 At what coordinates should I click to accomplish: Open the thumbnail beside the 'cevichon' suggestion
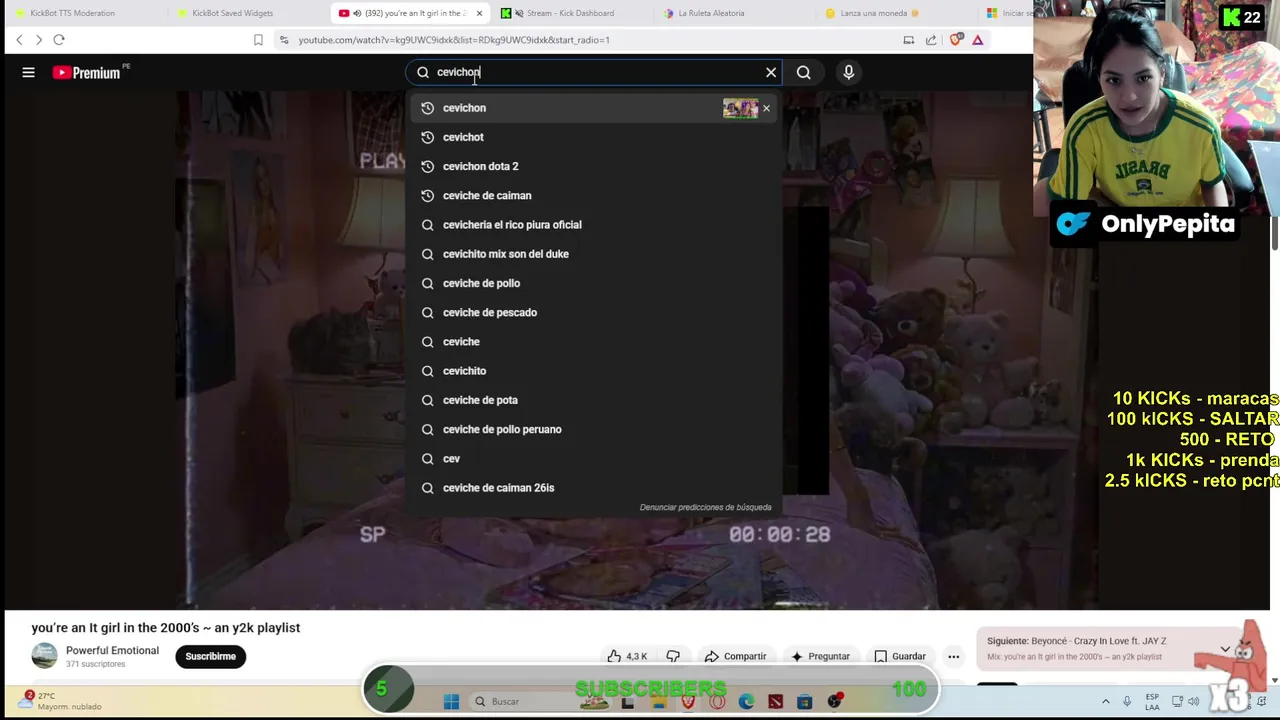(740, 108)
